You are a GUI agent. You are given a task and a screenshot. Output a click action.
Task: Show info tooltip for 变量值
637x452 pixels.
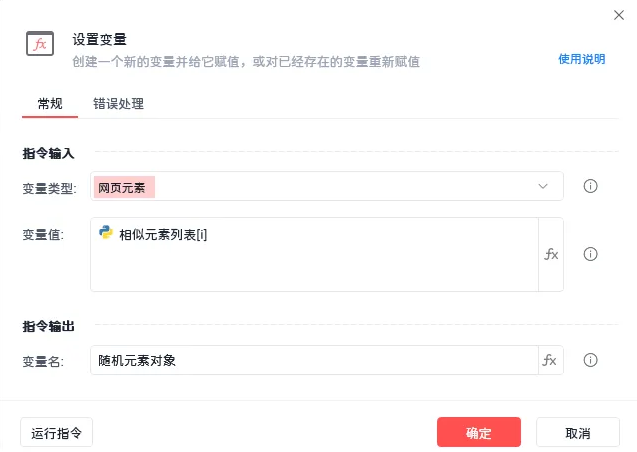pyautogui.click(x=590, y=254)
